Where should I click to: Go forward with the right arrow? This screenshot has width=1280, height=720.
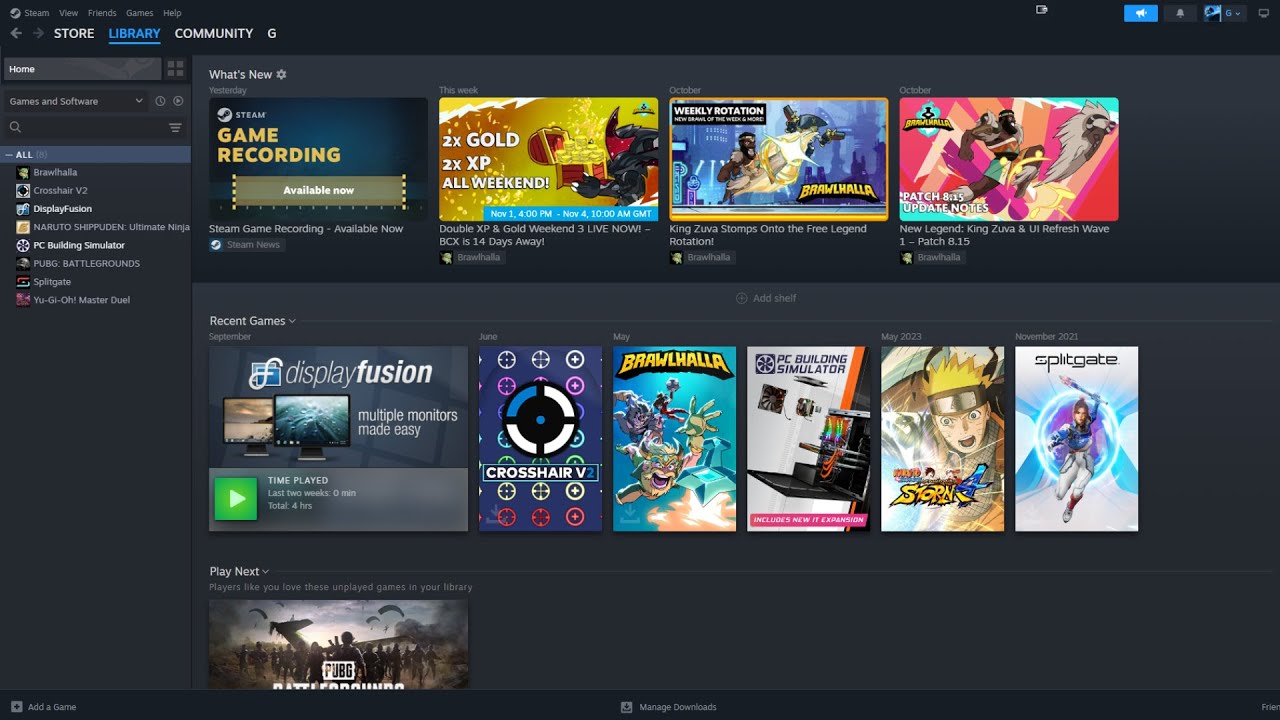pos(38,33)
